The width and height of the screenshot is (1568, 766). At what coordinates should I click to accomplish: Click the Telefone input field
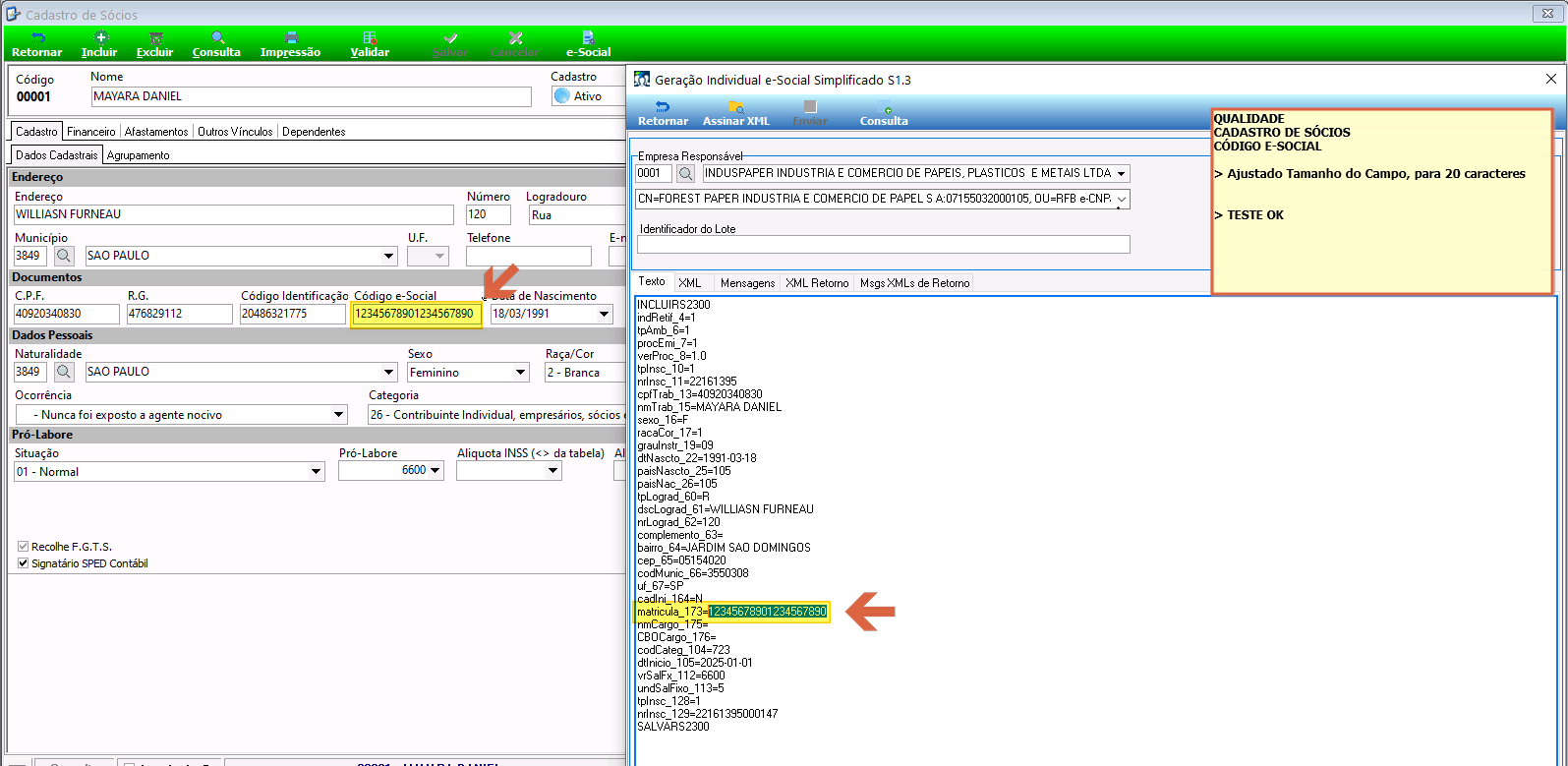529,256
